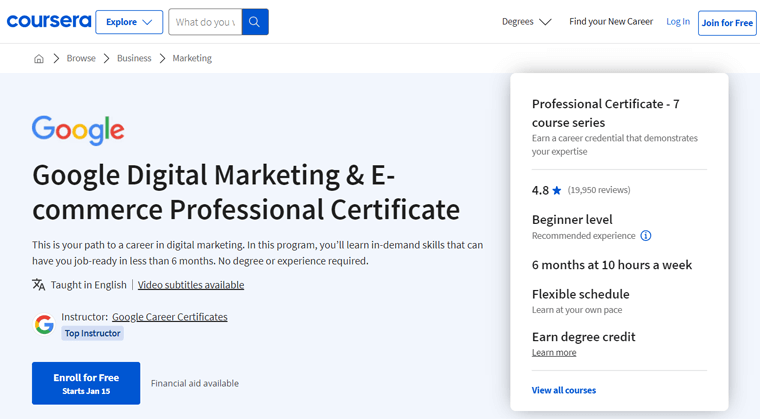Click the blue search magnifier button
The width and height of the screenshot is (760, 419).
point(255,22)
